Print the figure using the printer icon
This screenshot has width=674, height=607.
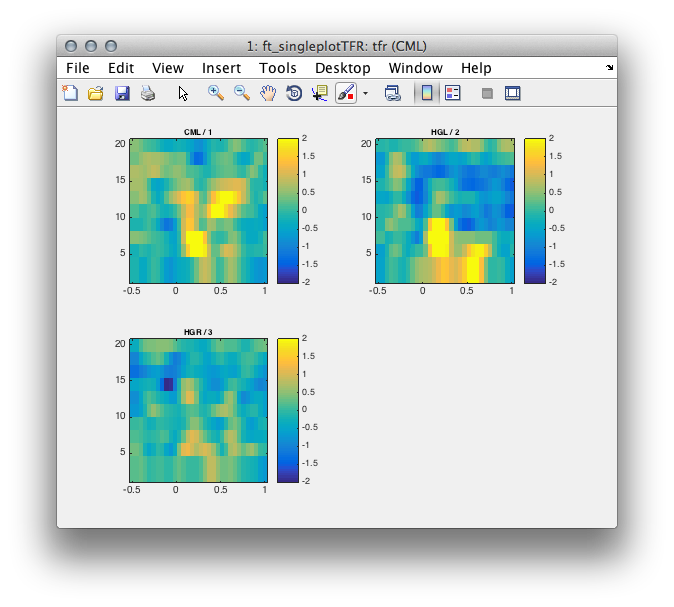(148, 93)
